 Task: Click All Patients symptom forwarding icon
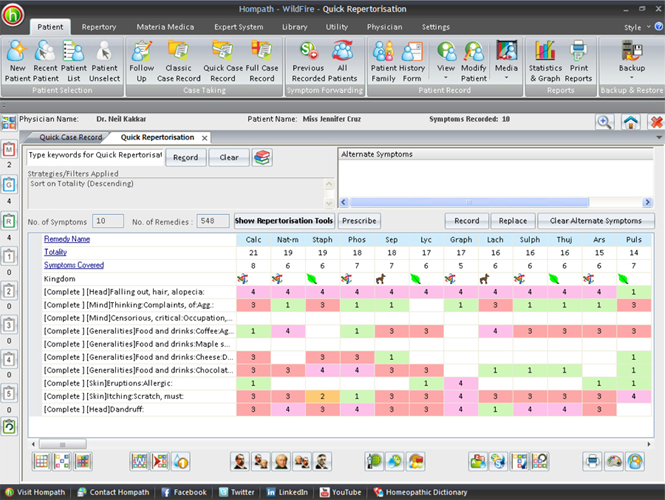click(342, 61)
